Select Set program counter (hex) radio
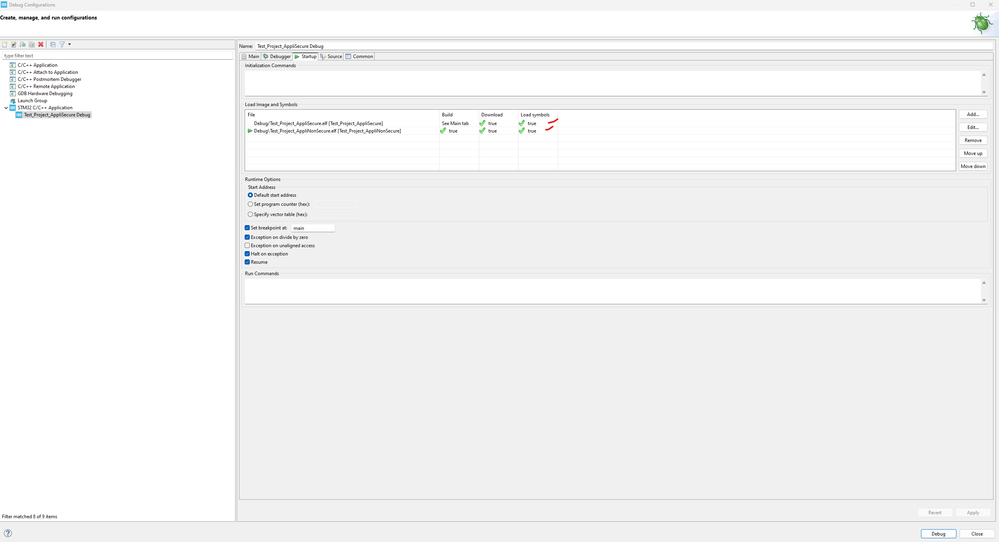The image size is (999, 542). [250, 204]
